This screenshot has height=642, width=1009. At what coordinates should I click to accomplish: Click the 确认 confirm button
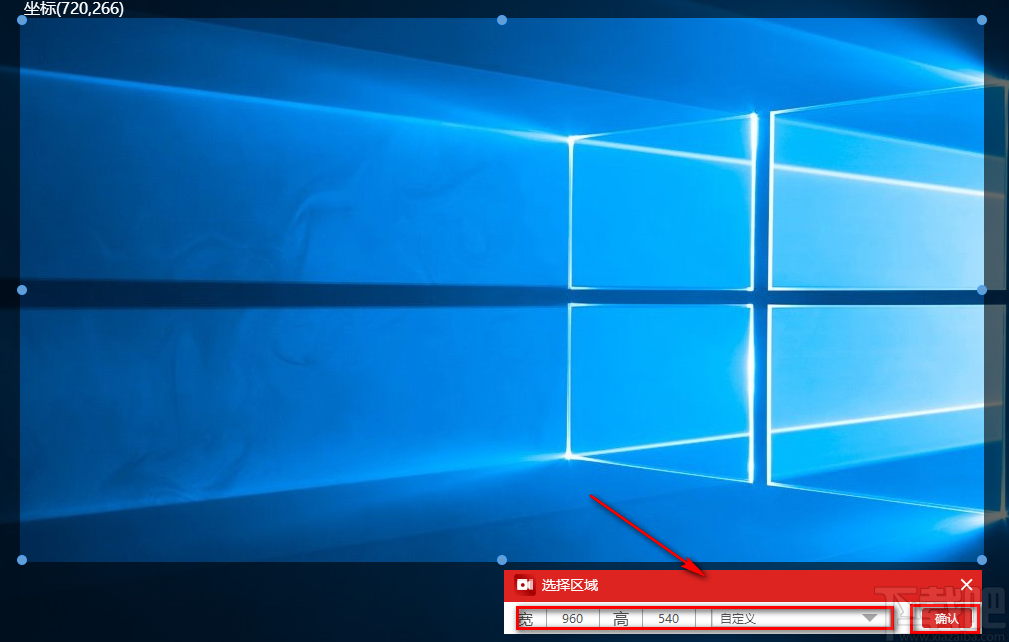point(946,619)
